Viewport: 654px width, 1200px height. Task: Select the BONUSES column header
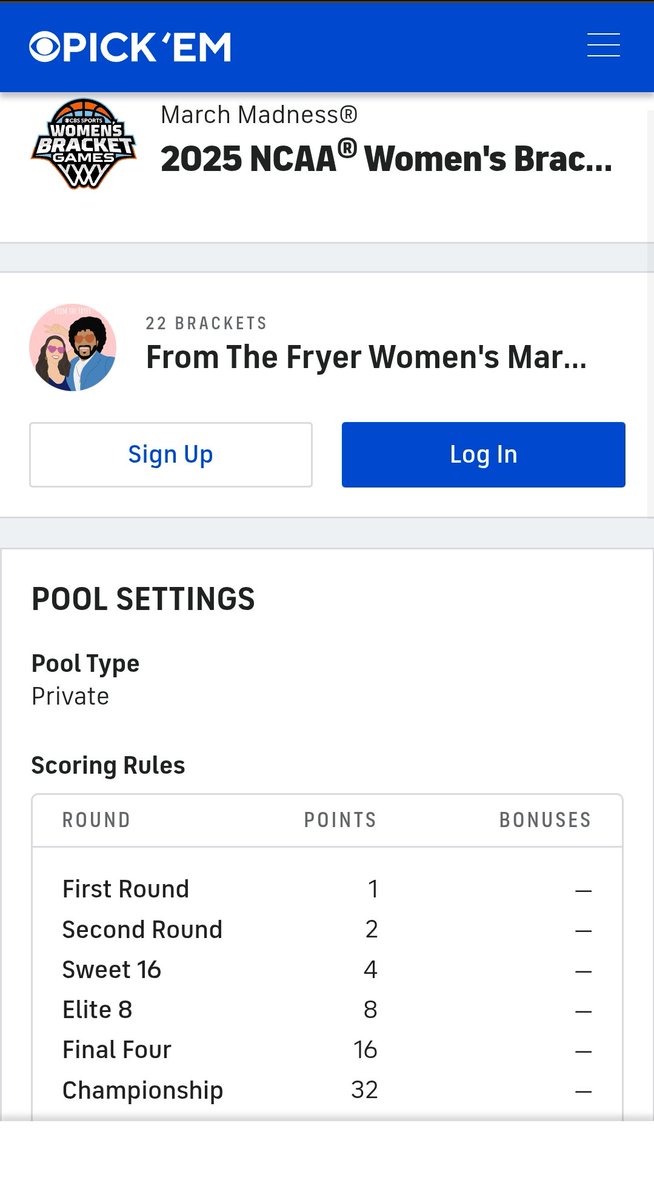pos(545,820)
